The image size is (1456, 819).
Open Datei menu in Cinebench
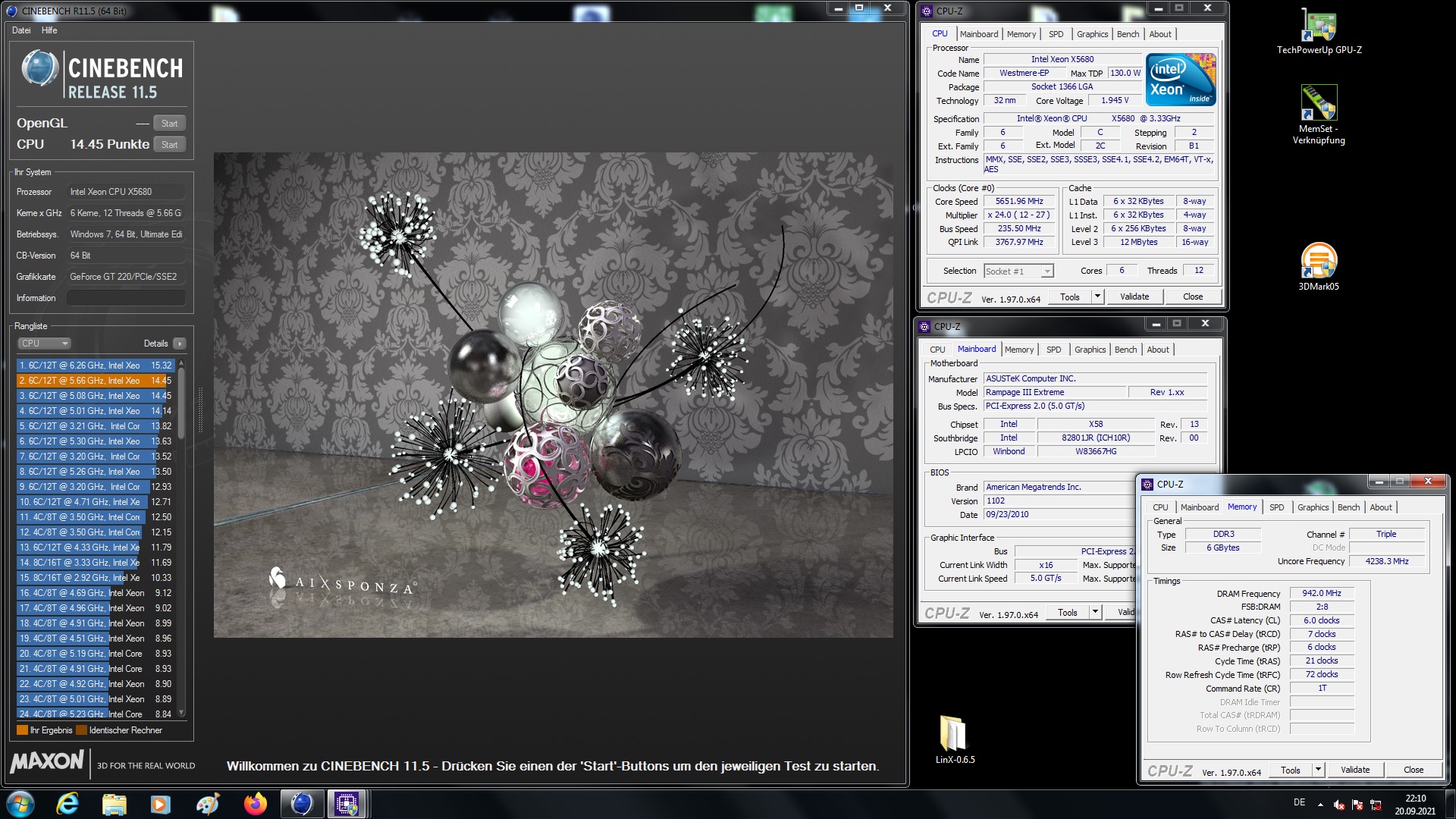click(x=21, y=30)
